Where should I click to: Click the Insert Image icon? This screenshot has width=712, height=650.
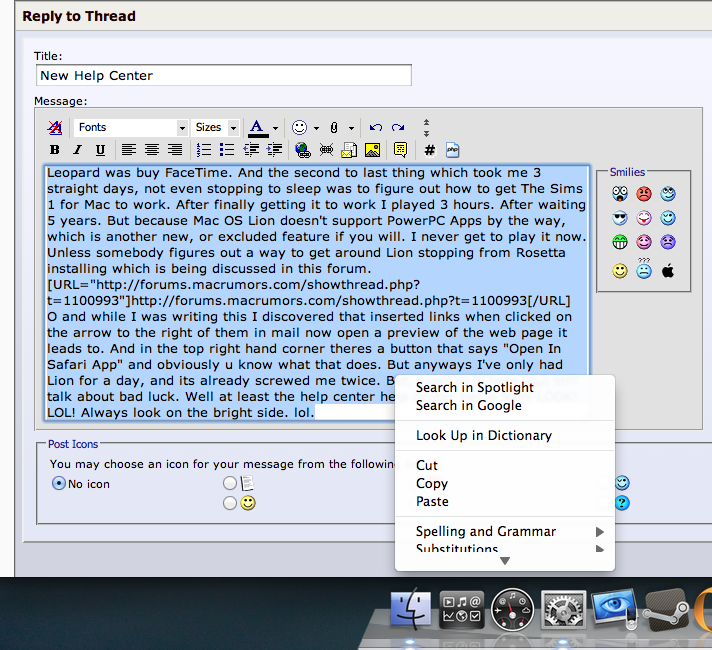pos(372,150)
